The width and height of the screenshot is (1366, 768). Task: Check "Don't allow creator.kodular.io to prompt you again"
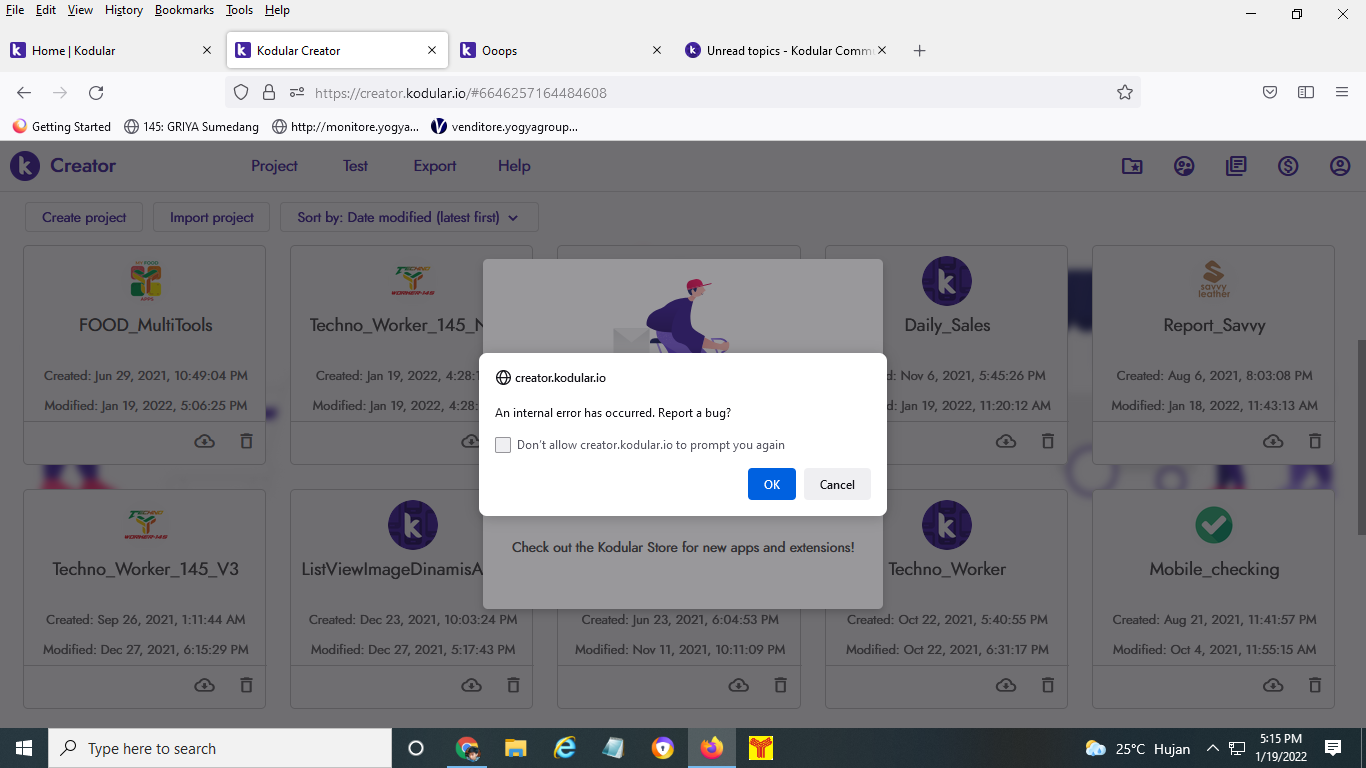(503, 445)
